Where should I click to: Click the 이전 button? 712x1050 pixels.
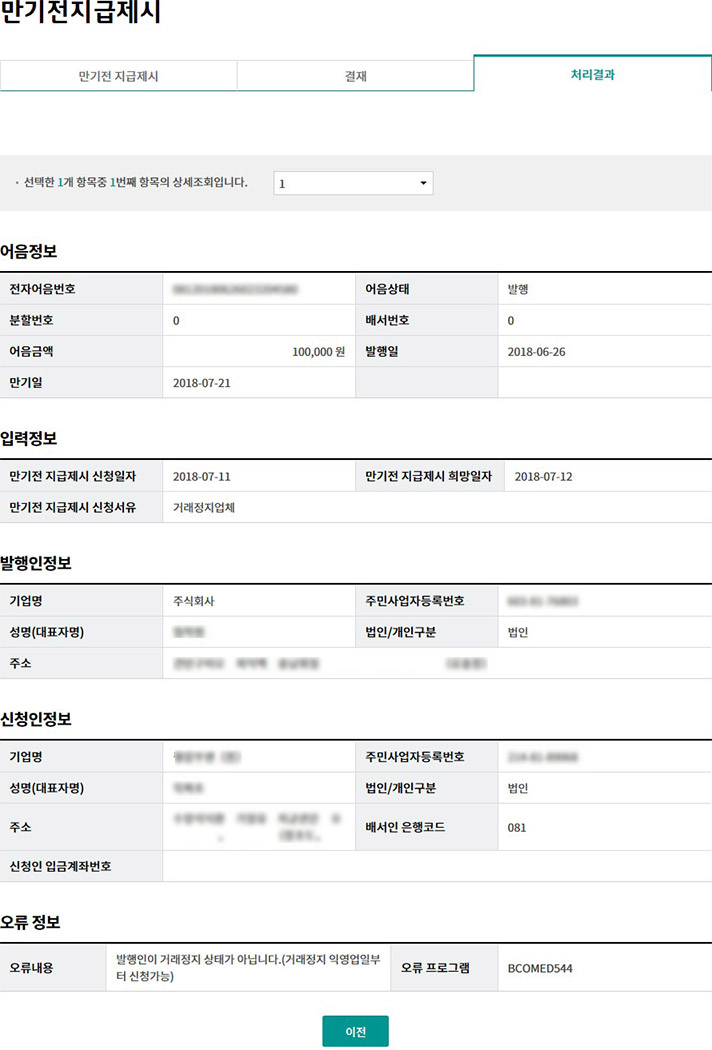[x=355, y=1031]
